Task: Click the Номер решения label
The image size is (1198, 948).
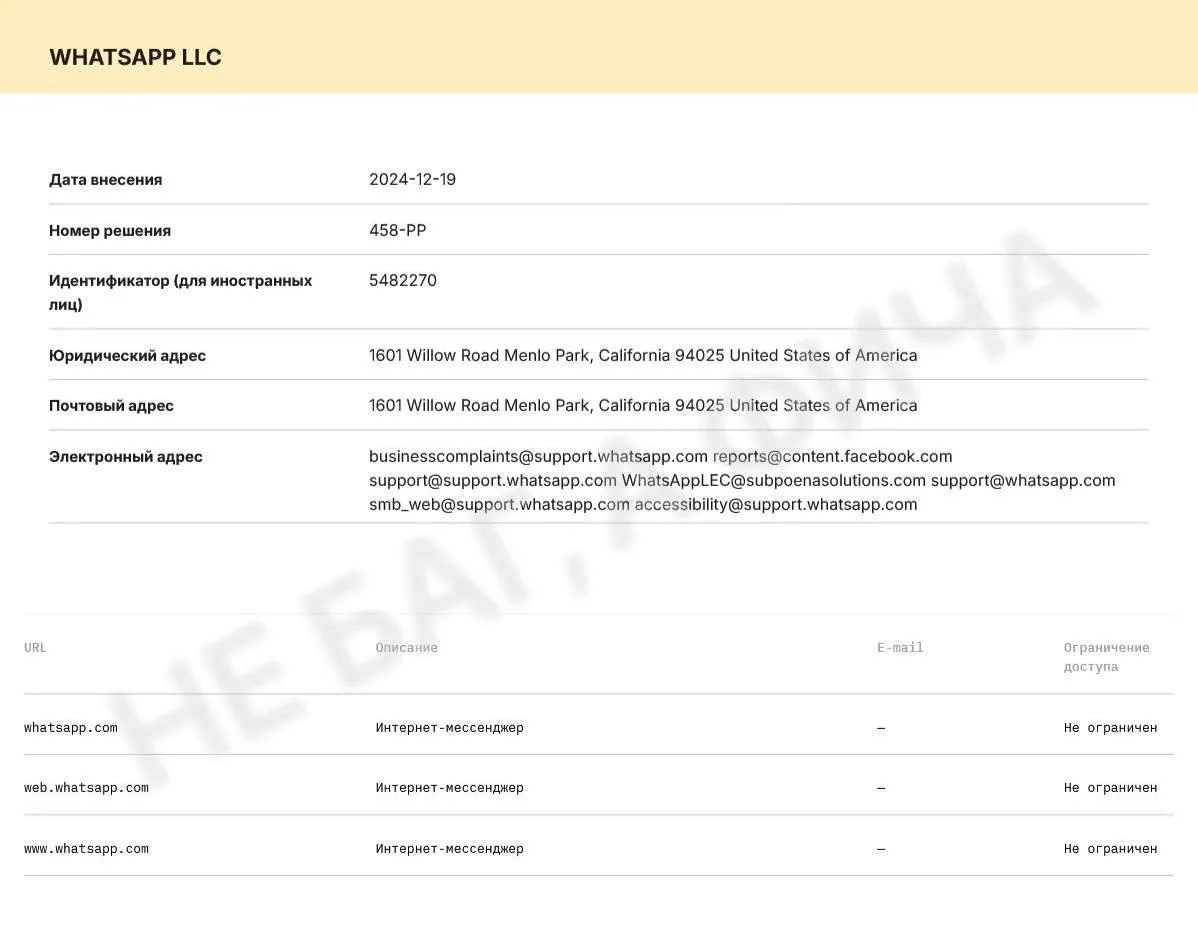Action: pos(110,231)
